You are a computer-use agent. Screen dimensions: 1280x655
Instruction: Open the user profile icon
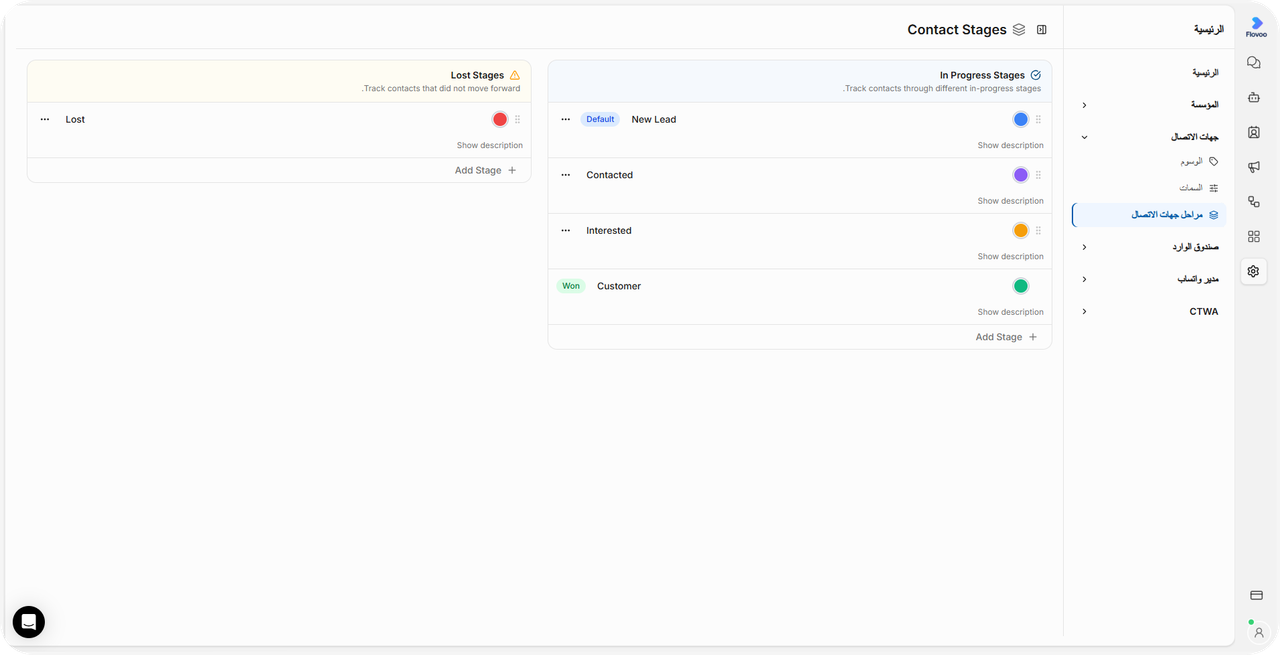click(x=1259, y=632)
